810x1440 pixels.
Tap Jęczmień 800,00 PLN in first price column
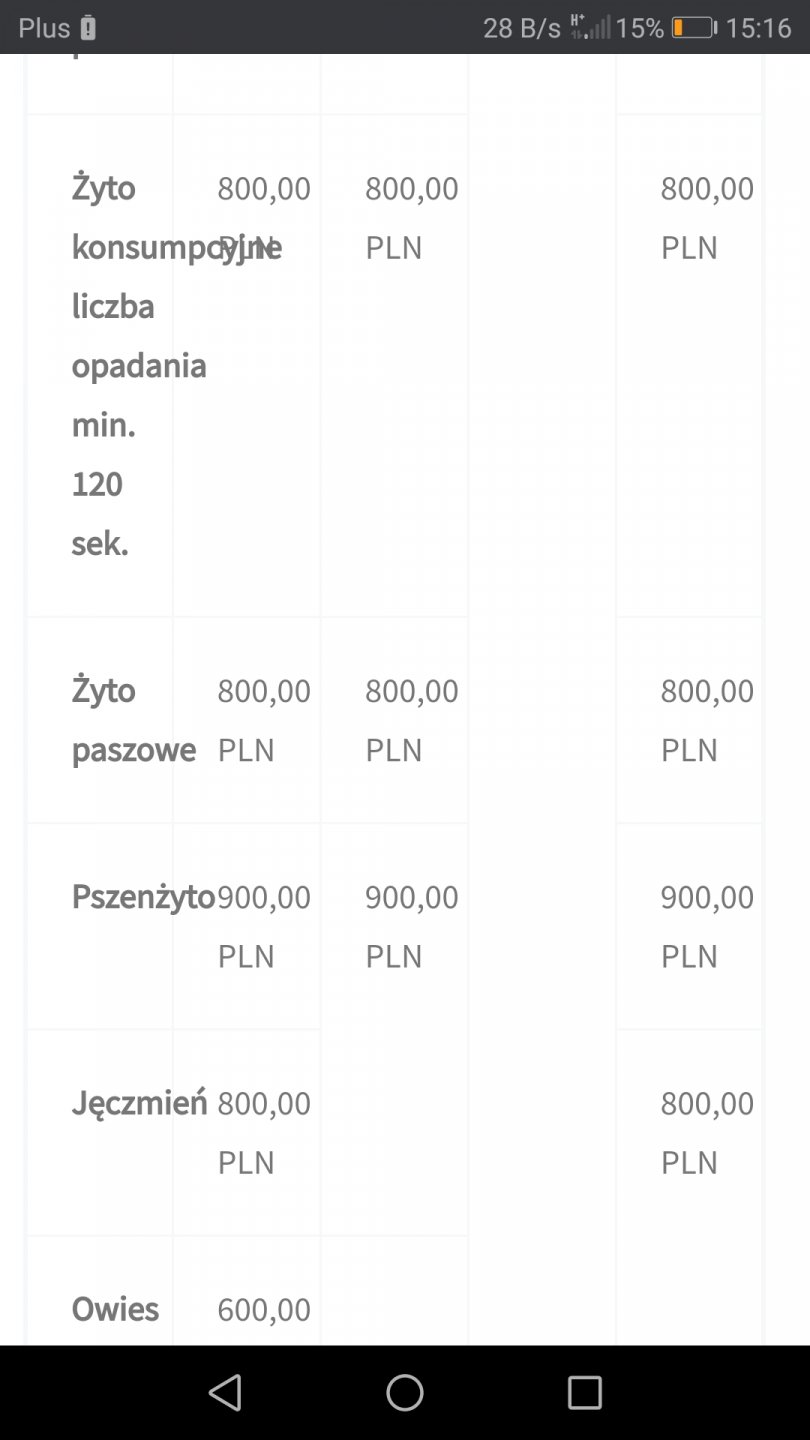click(264, 1132)
